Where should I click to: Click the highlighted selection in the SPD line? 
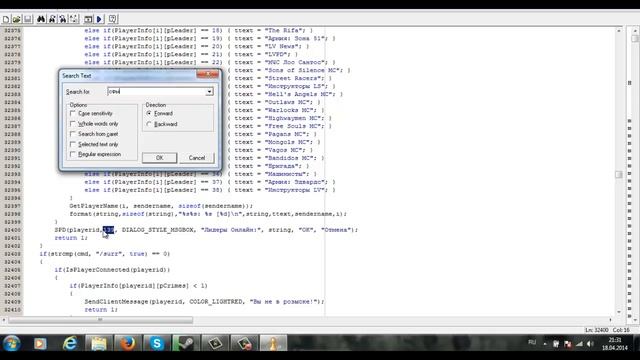[x=109, y=230]
